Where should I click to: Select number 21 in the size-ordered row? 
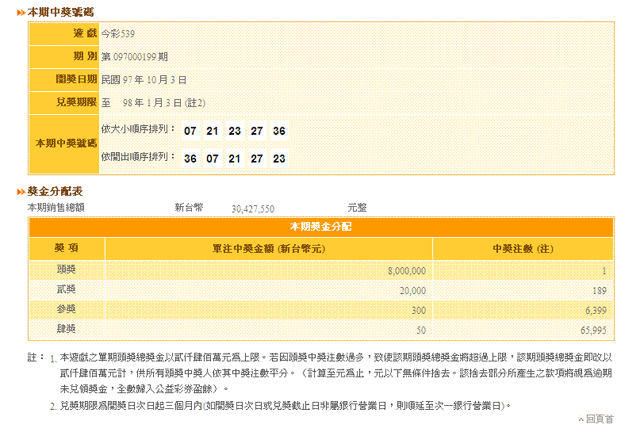point(212,131)
